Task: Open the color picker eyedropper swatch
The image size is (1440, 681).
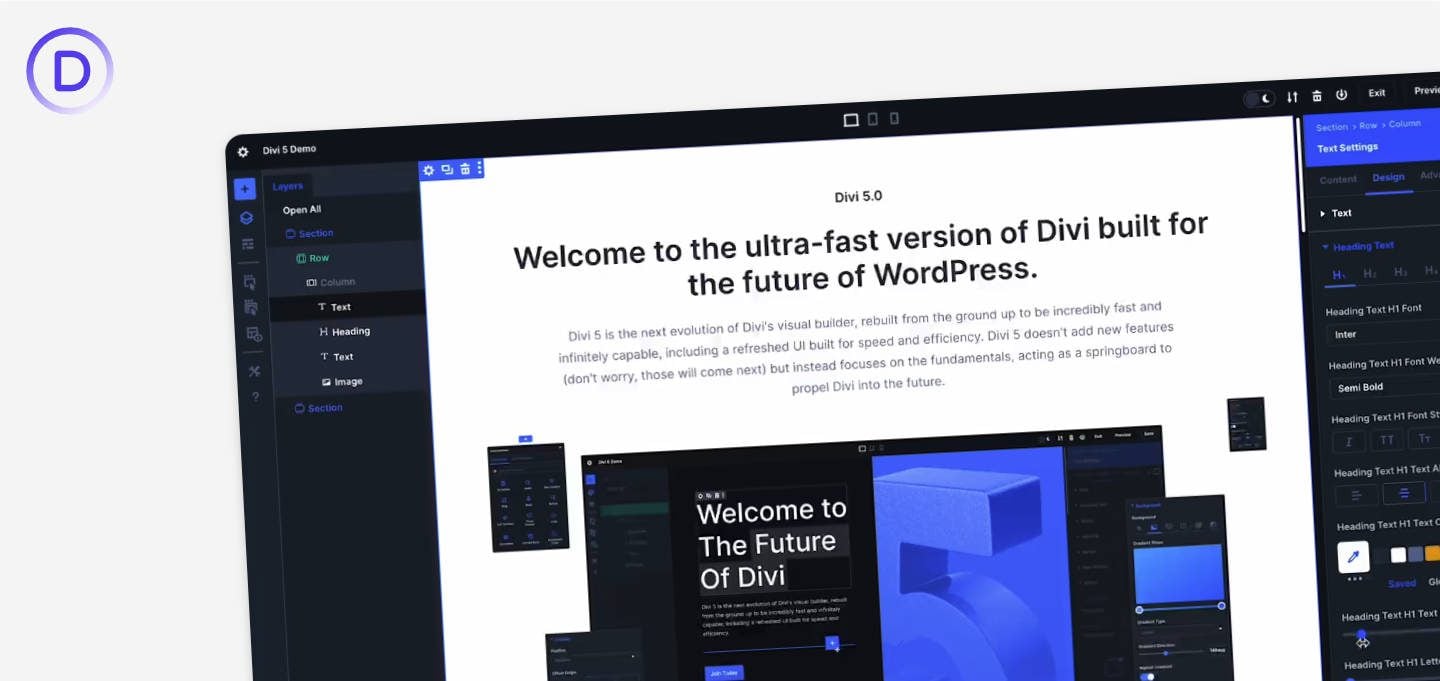Action: 1354,557
